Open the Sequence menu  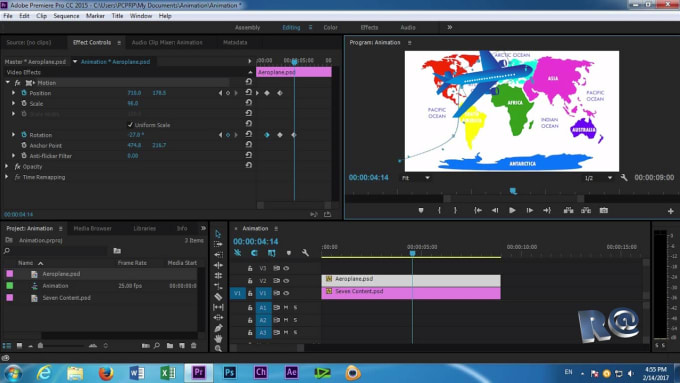pyautogui.click(x=66, y=16)
